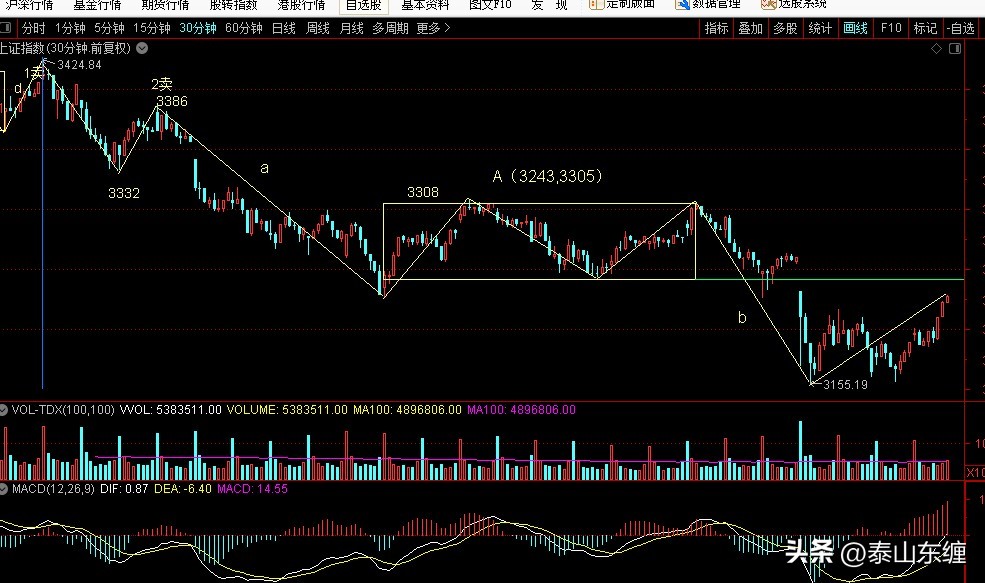The width and height of the screenshot is (985, 583).
Task: Click the 3386 price annotation
Action: coord(171,101)
